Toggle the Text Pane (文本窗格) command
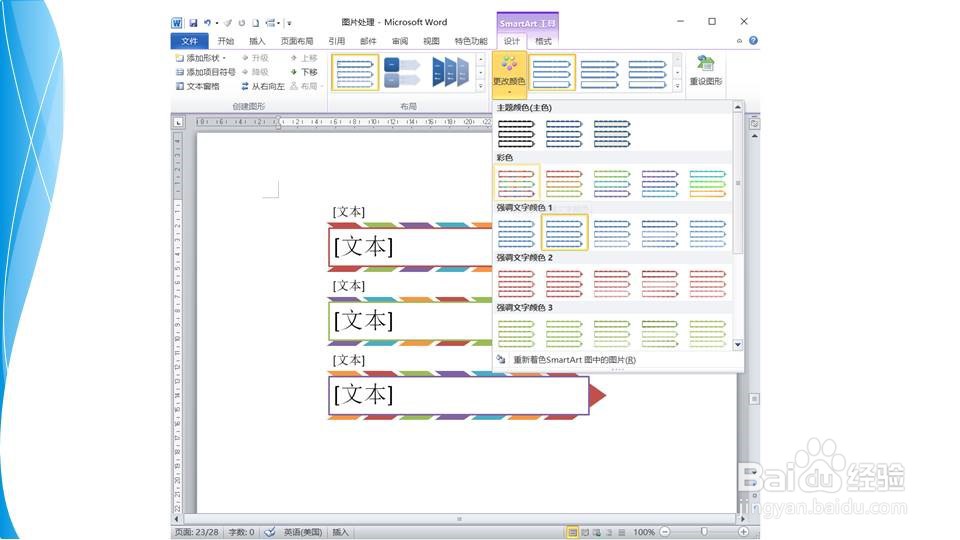The height and width of the screenshot is (540, 960). pos(198,86)
